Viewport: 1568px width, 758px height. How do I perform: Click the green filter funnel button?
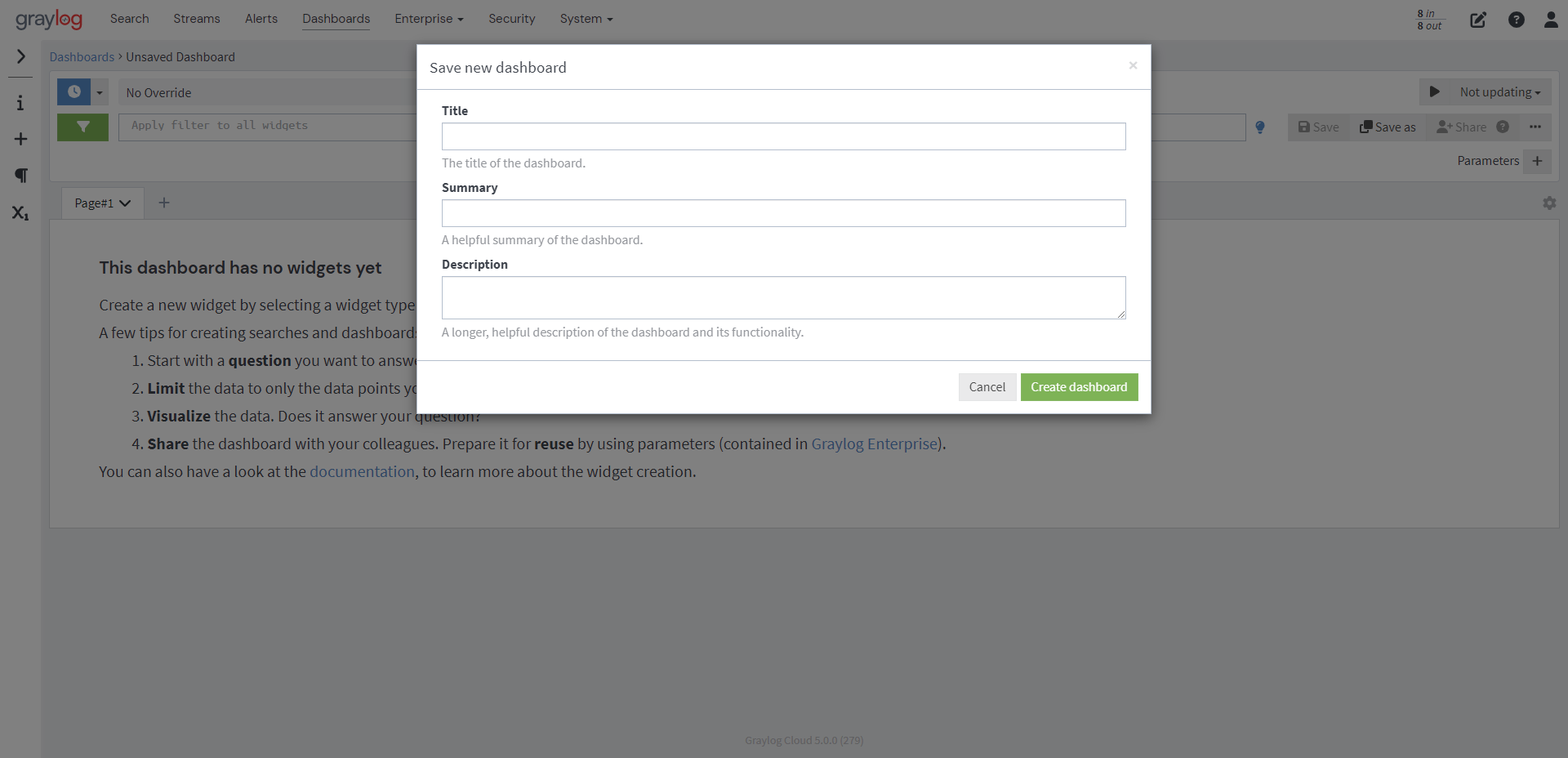click(82, 127)
